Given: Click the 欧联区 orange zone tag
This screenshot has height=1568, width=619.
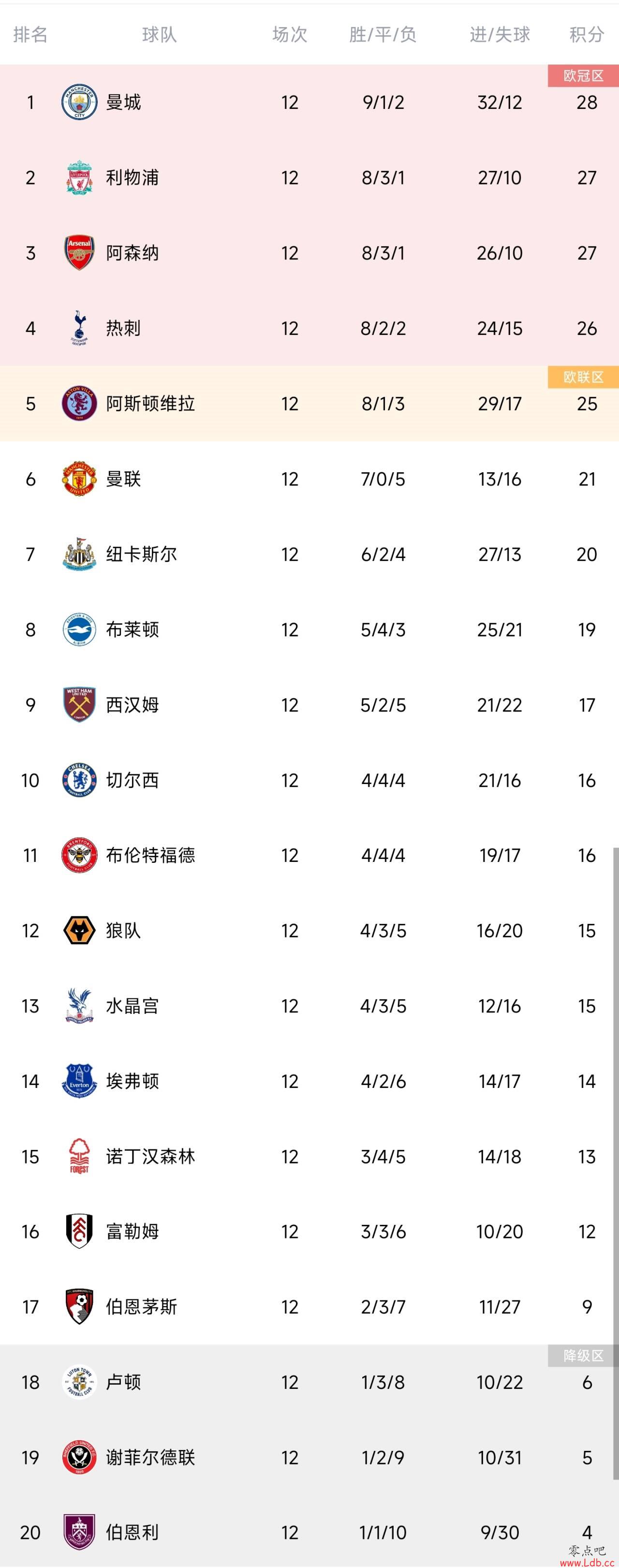Looking at the screenshot, I should [583, 377].
